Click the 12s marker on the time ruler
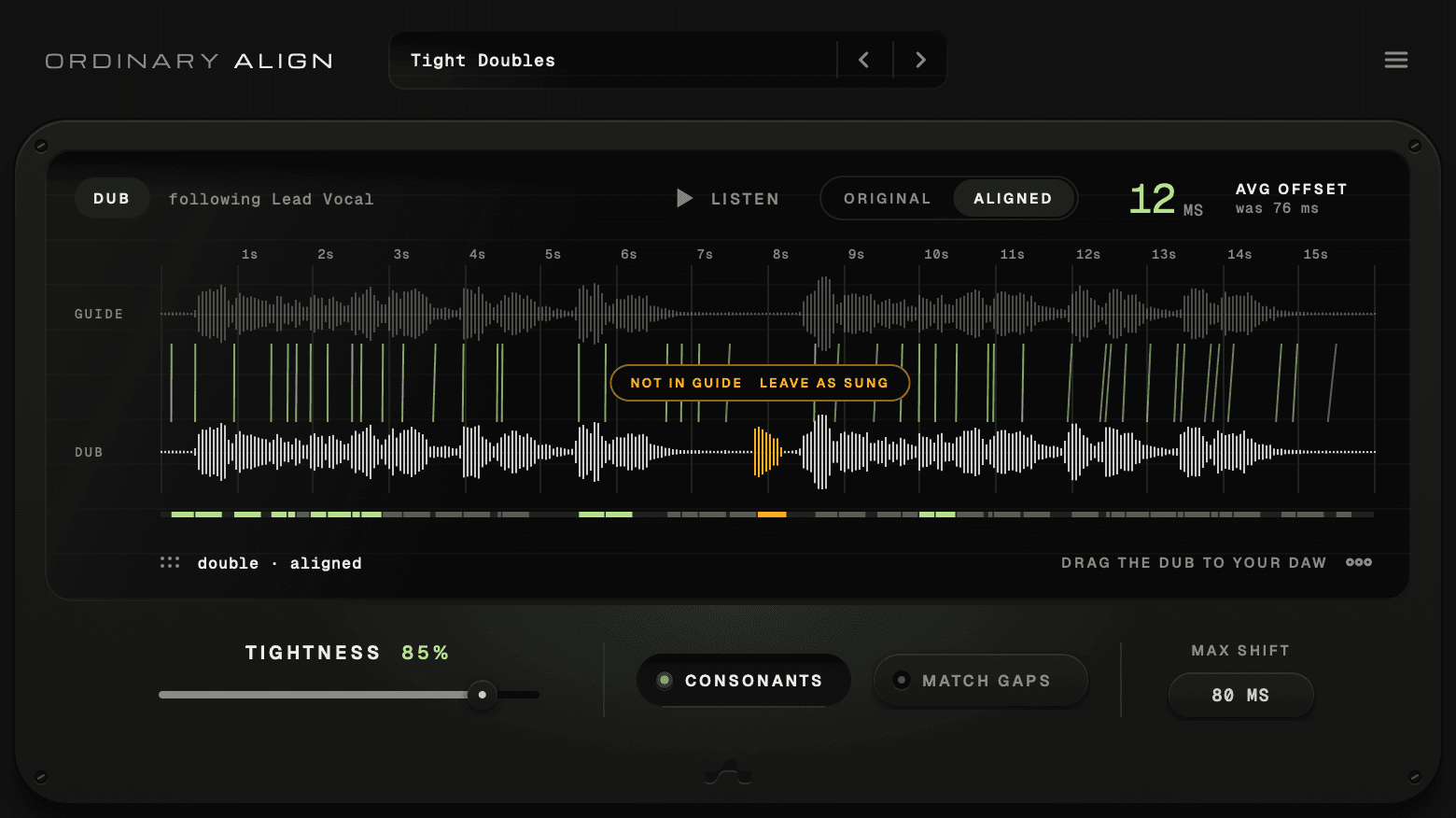 [x=1087, y=254]
